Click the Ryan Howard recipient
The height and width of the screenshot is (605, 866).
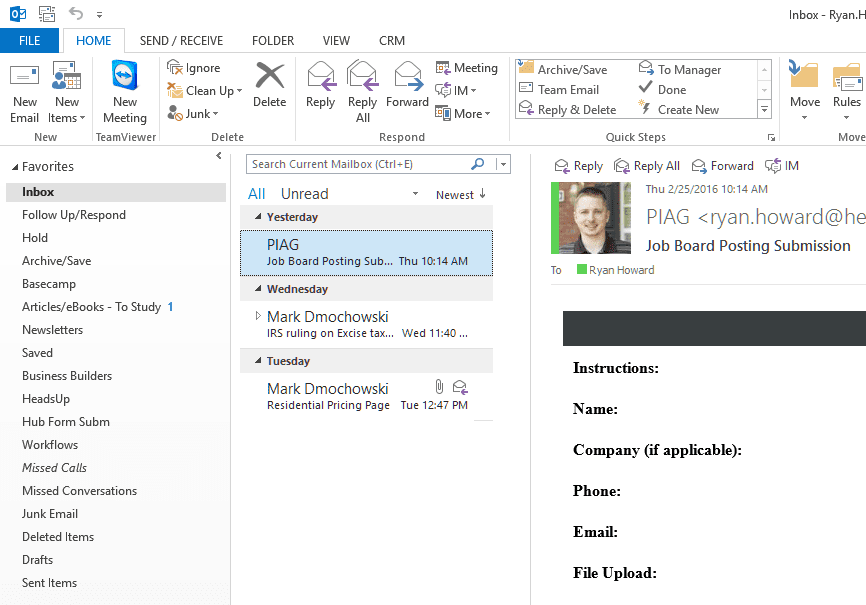click(621, 270)
